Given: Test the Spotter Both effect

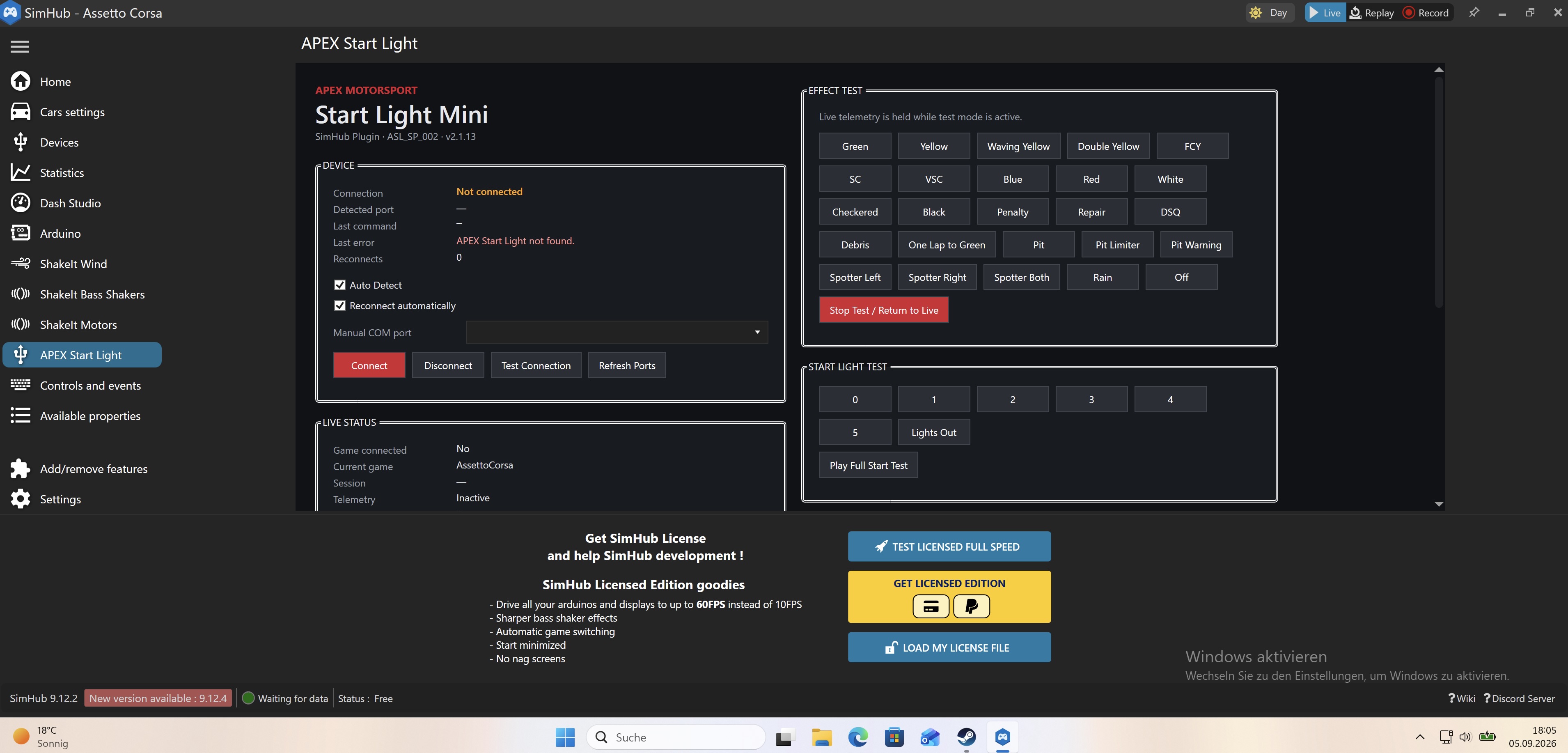Looking at the screenshot, I should pyautogui.click(x=1021, y=277).
